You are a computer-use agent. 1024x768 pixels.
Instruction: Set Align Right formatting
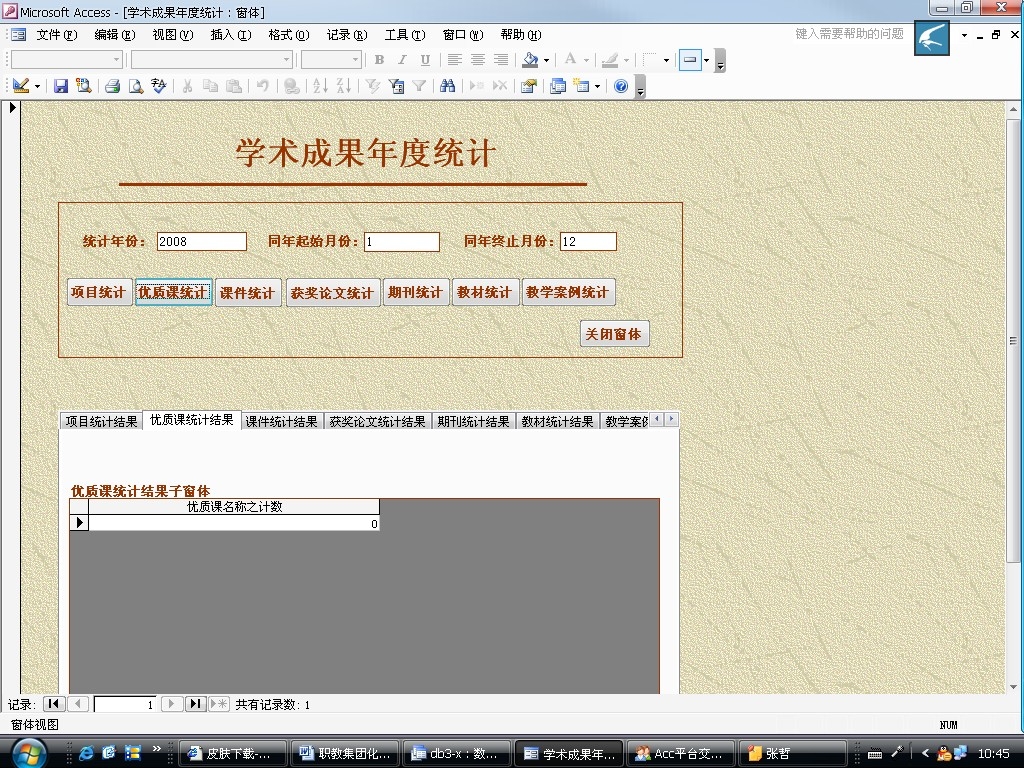pyautogui.click(x=501, y=59)
